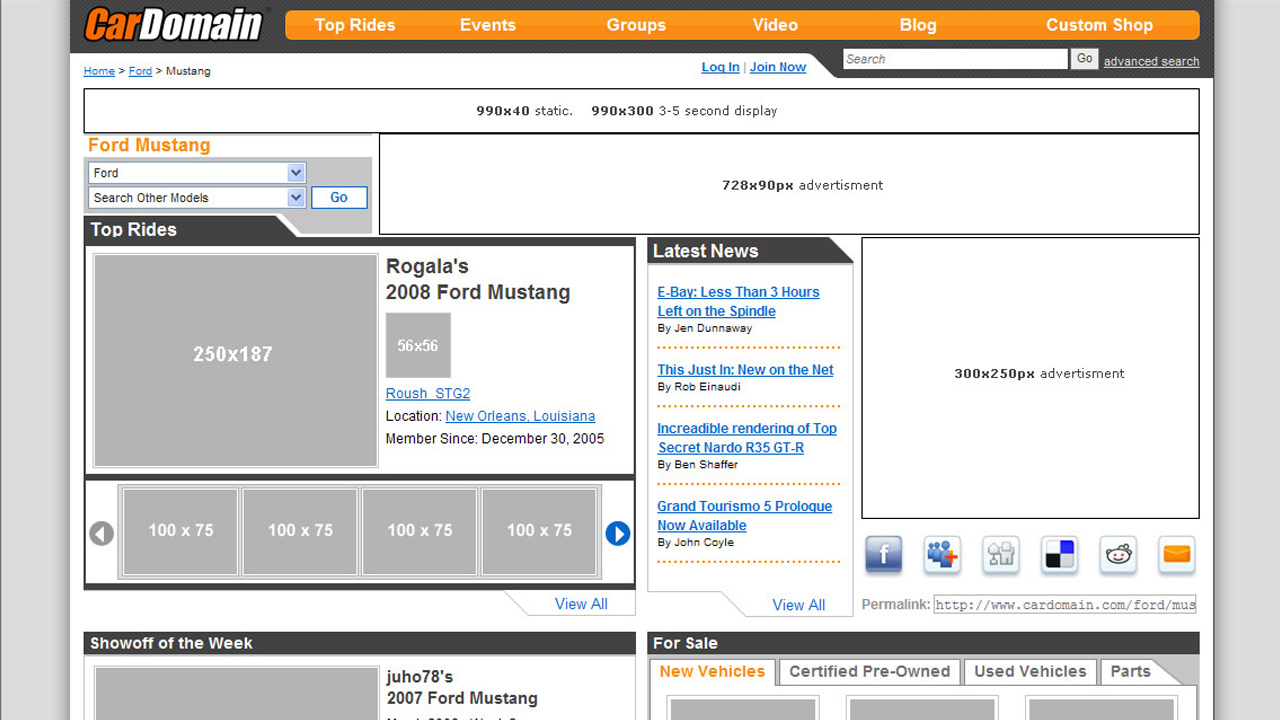Go to next thumbnails with blue arrow
This screenshot has width=1280, height=720.
618,534
